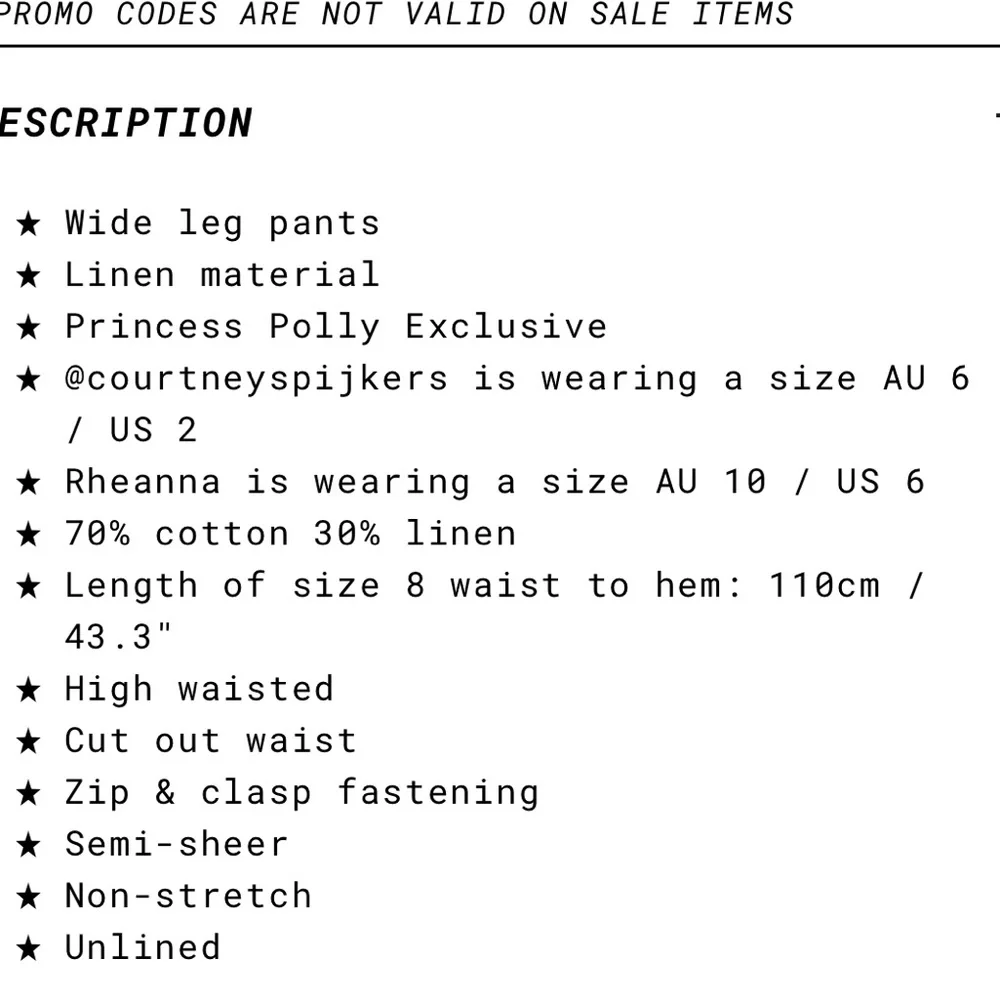Click the star next to Cut out waist

click(x=29, y=741)
